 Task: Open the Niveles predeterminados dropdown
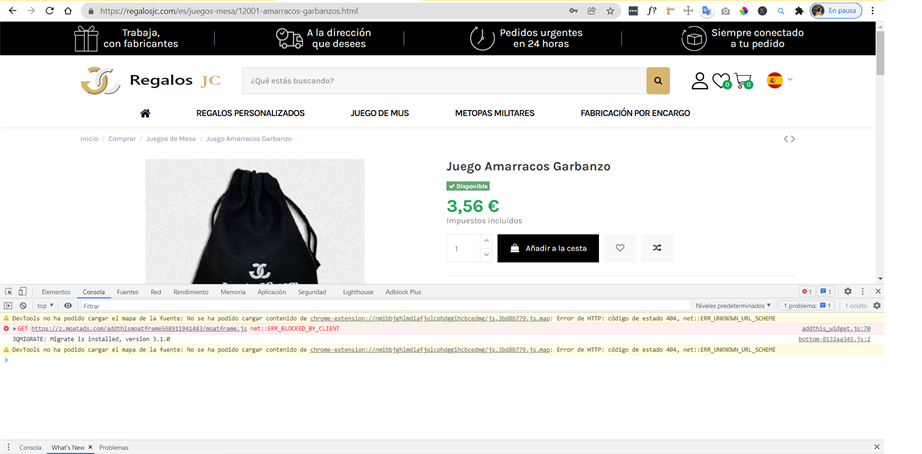pos(733,306)
